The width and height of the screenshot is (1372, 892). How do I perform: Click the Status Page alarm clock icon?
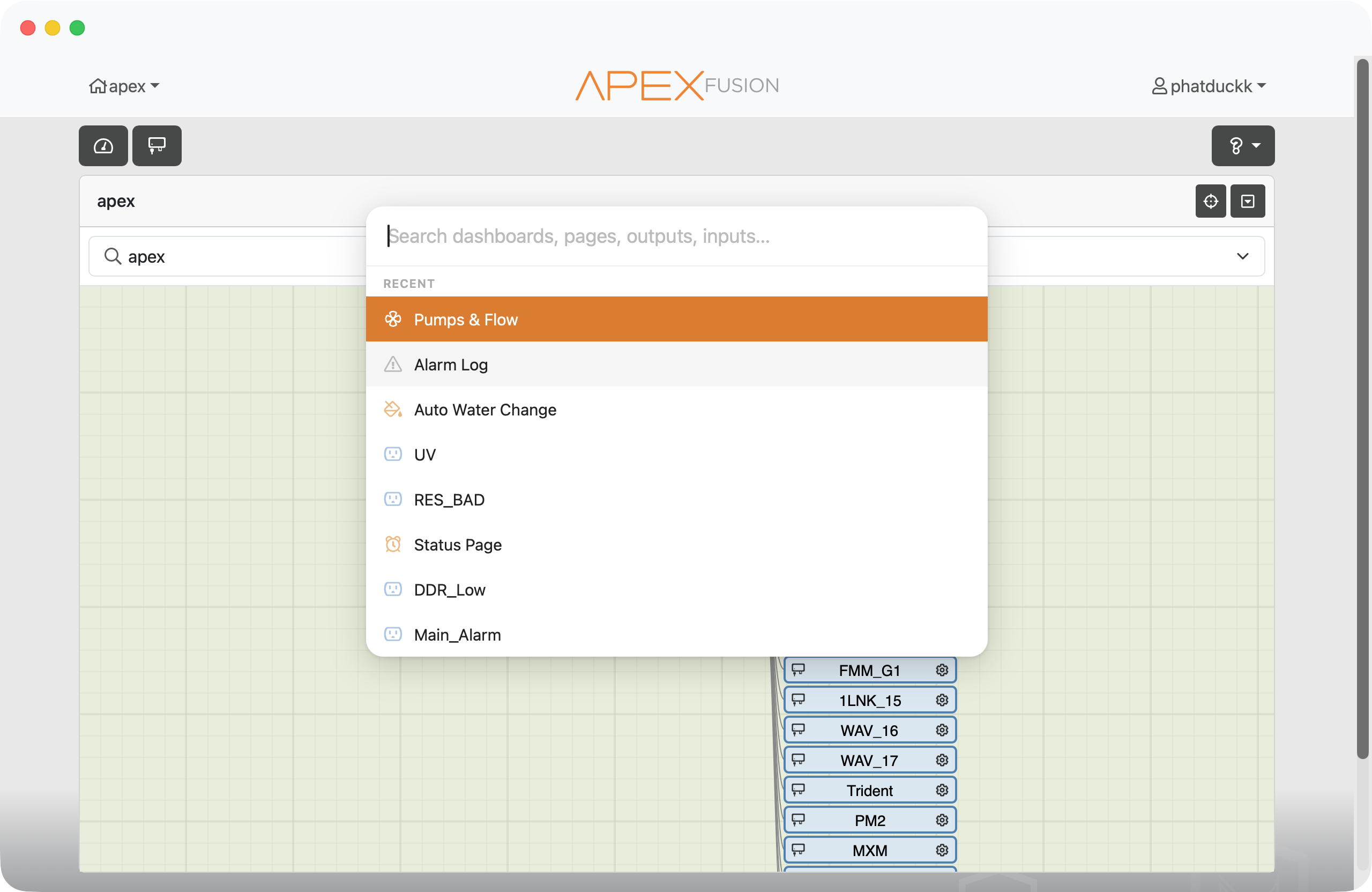393,544
